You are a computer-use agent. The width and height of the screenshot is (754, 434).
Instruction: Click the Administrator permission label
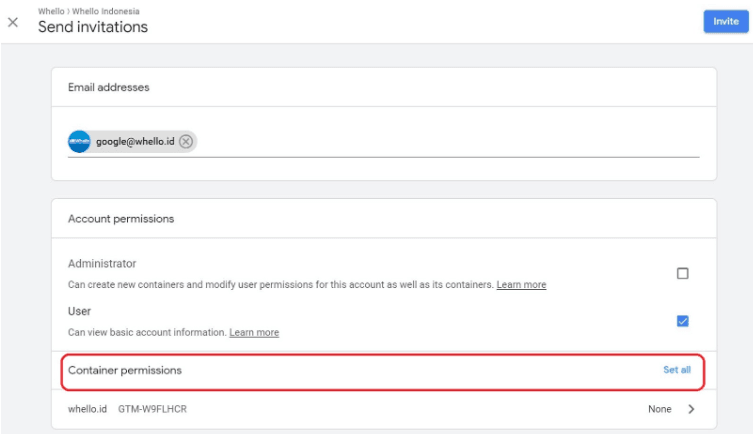click(x=102, y=264)
